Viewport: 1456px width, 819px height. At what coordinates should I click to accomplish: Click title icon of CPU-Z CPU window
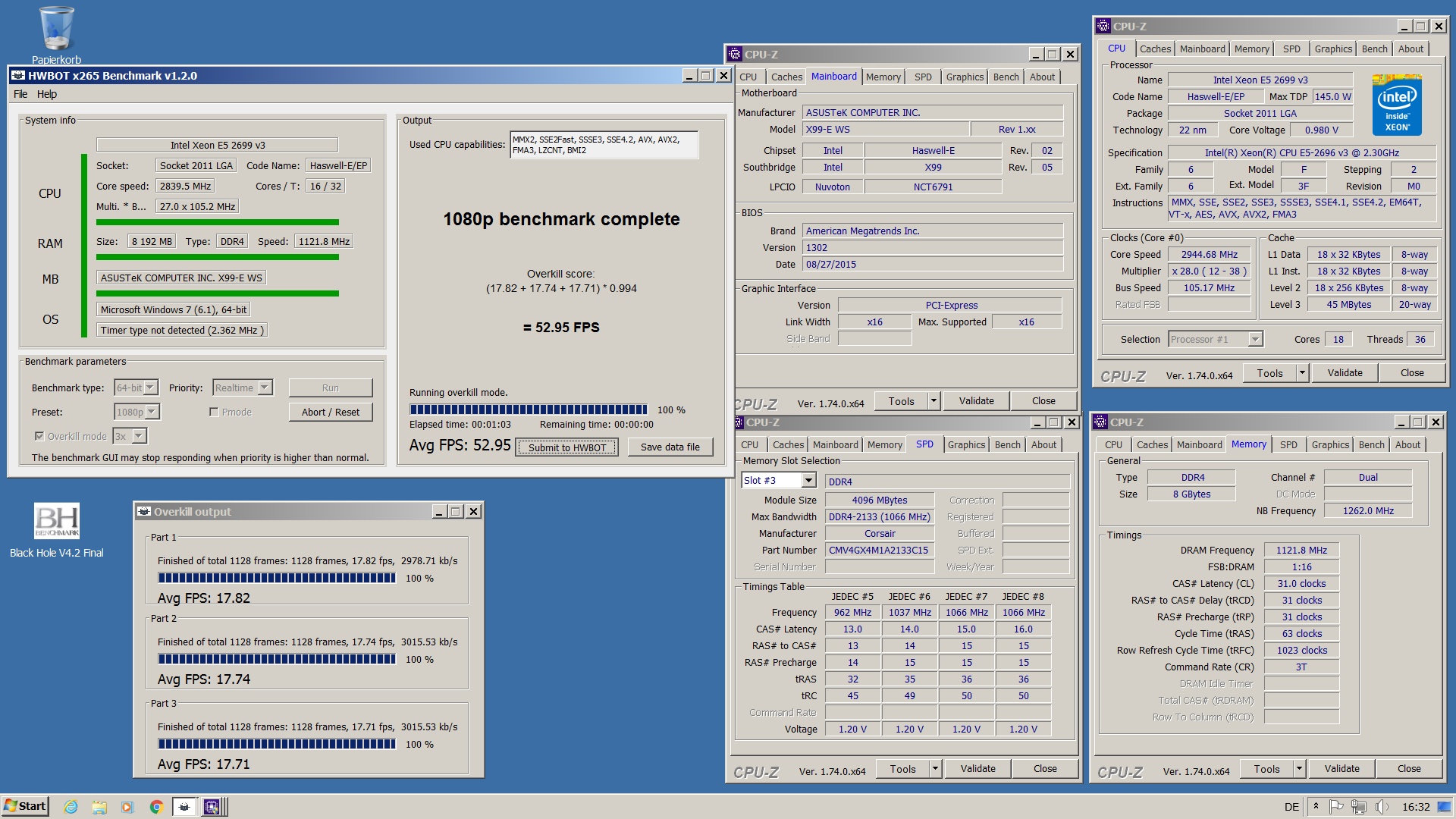tap(1103, 27)
